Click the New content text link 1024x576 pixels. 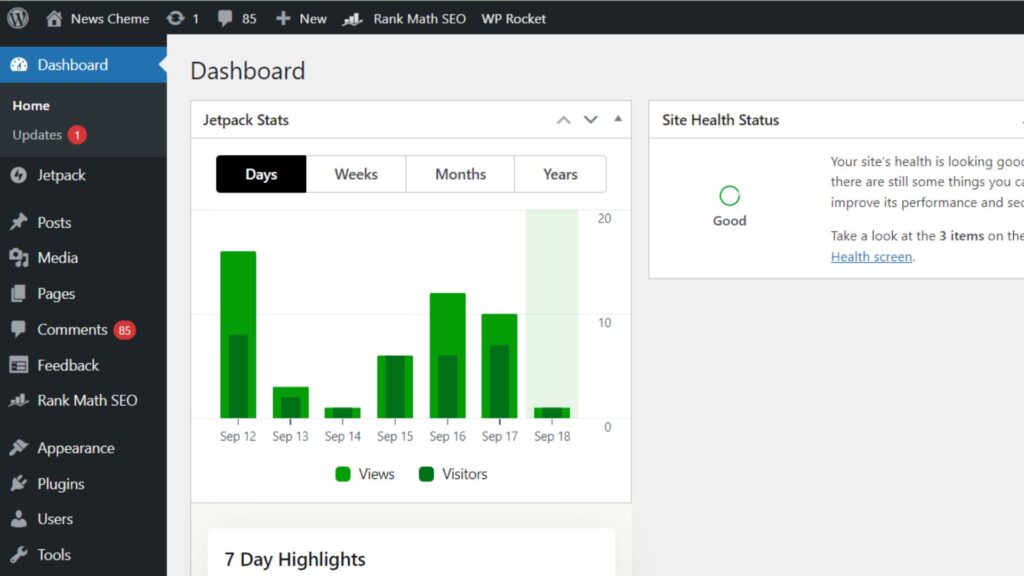313,19
